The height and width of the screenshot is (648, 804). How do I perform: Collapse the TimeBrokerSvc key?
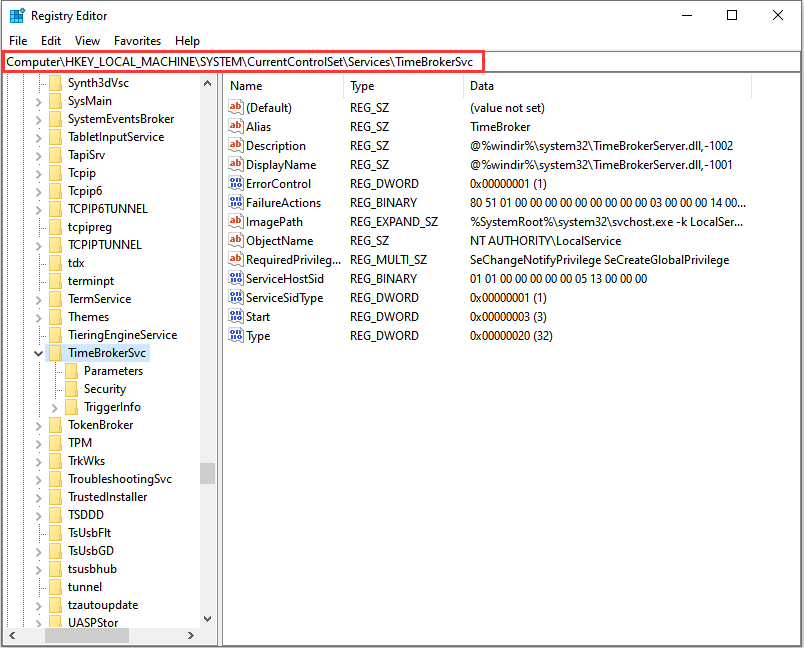38,353
